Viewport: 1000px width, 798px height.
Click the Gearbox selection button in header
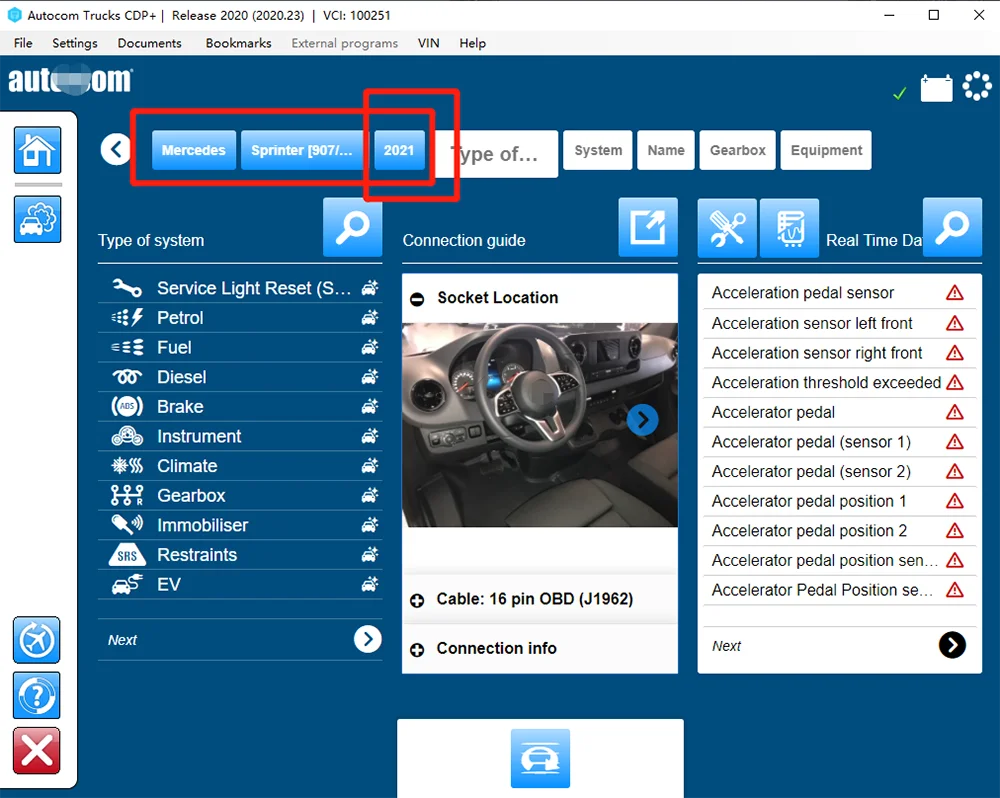[737, 150]
